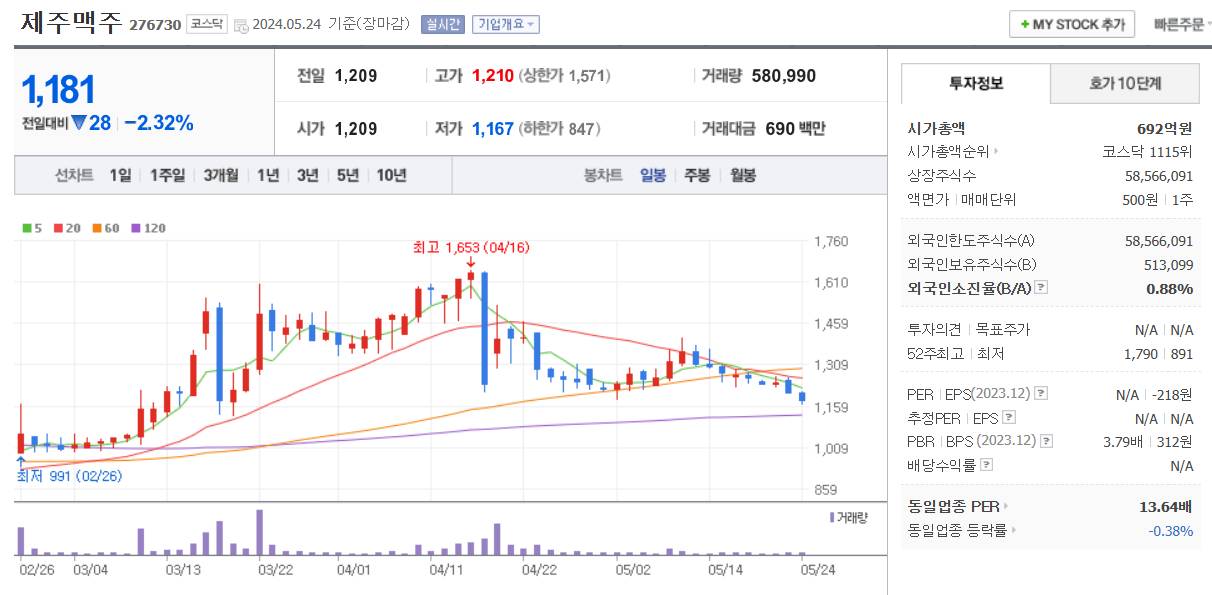Click the 실시간 real-time badge icon
The height and width of the screenshot is (595, 1212).
pos(442,24)
